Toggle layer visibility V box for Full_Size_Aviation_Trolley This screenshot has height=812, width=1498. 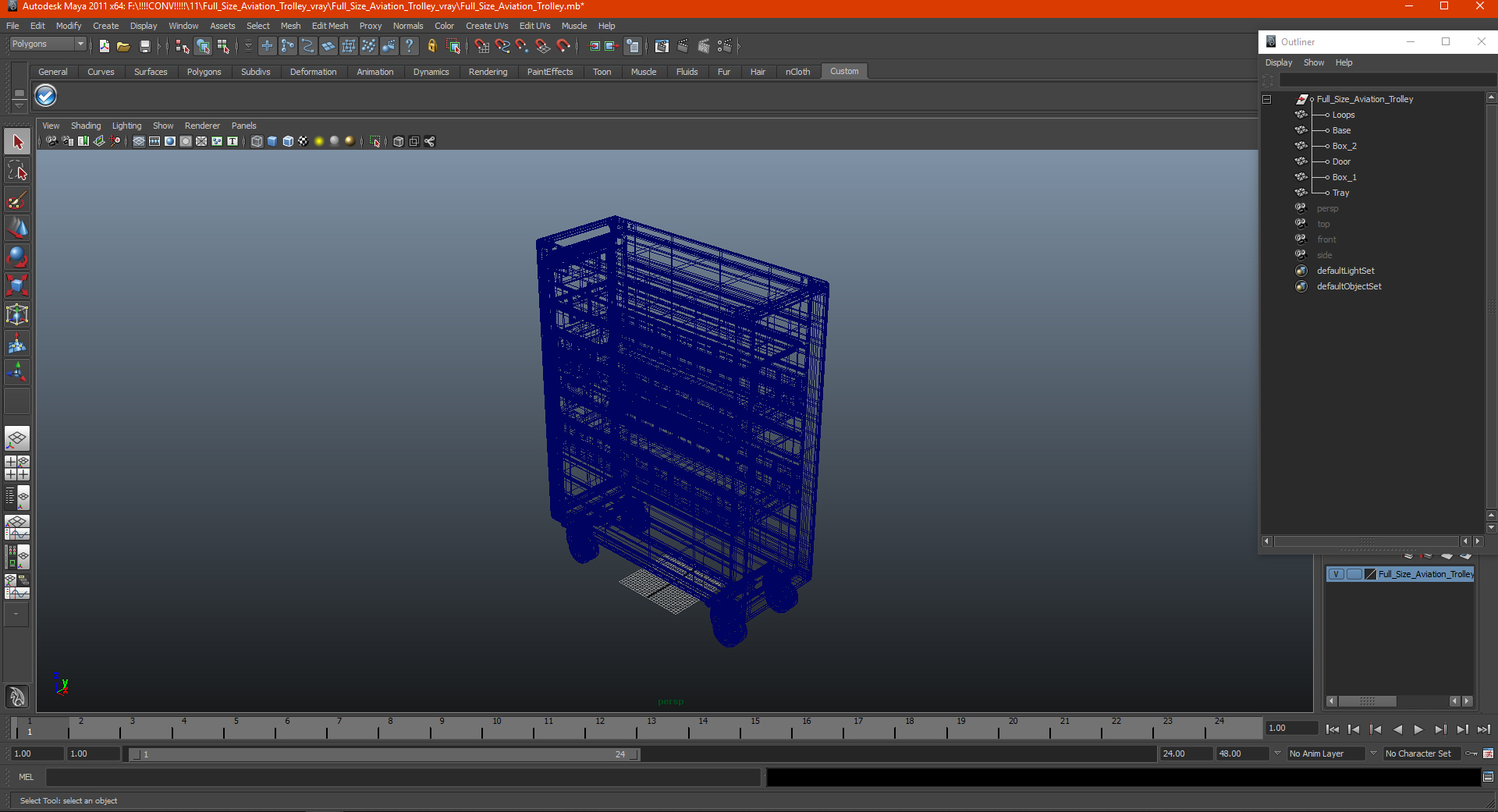click(x=1336, y=574)
